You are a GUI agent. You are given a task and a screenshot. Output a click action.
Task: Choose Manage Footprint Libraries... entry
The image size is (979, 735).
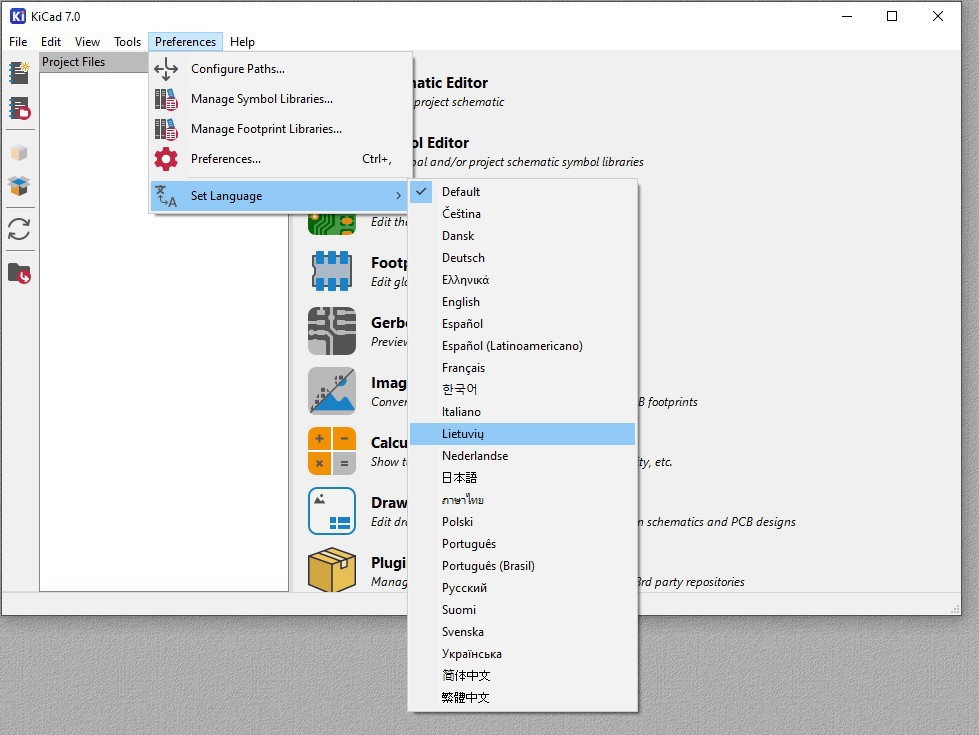pos(281,129)
